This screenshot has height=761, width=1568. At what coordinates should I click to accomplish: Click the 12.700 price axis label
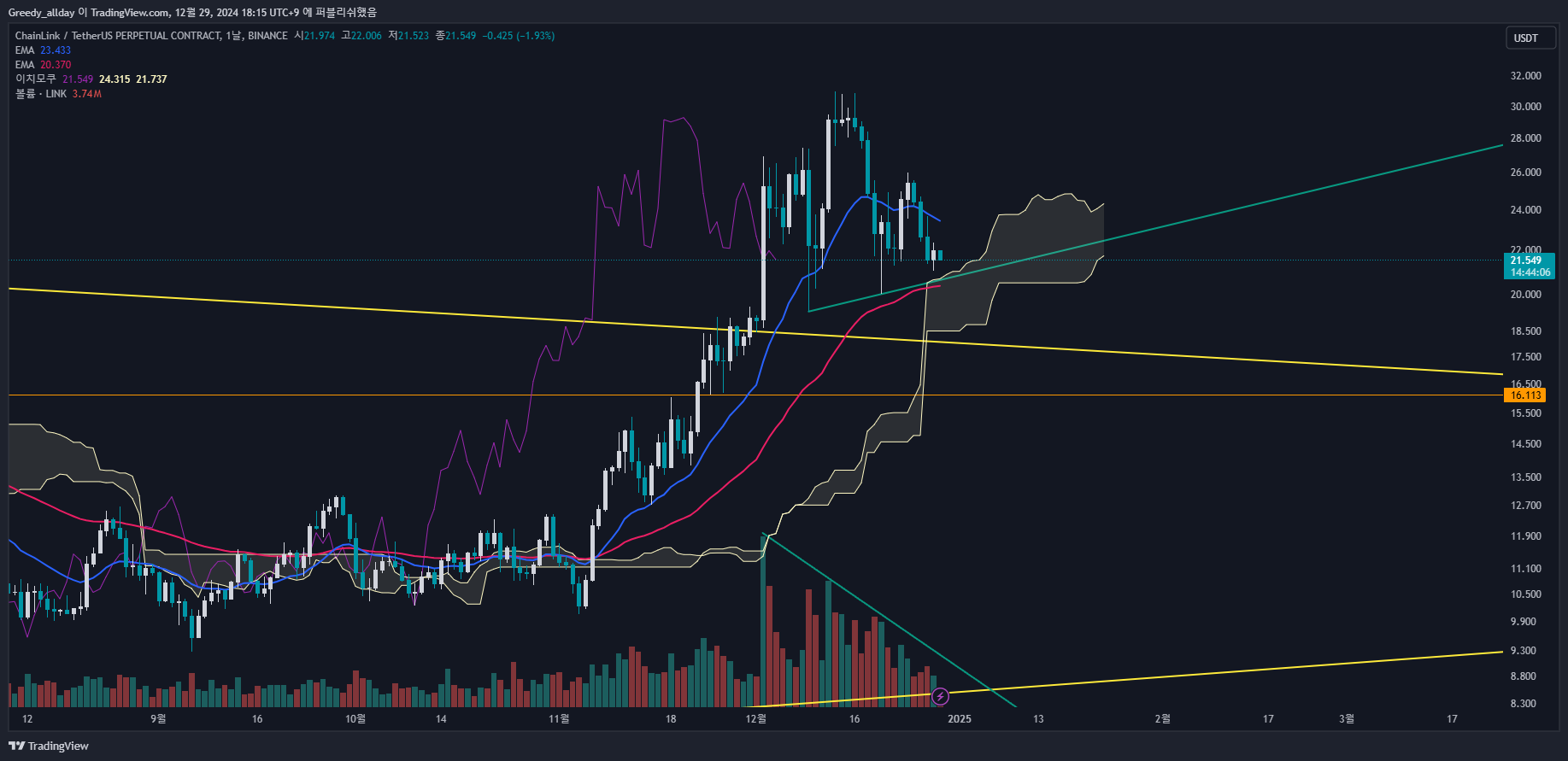pyautogui.click(x=1526, y=506)
